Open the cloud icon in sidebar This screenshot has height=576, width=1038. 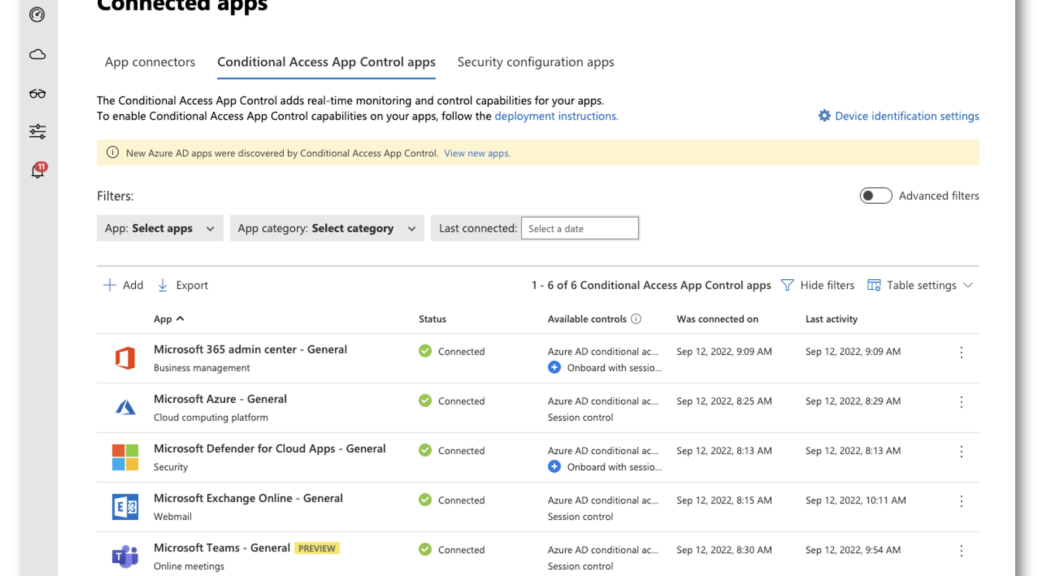pos(37,54)
